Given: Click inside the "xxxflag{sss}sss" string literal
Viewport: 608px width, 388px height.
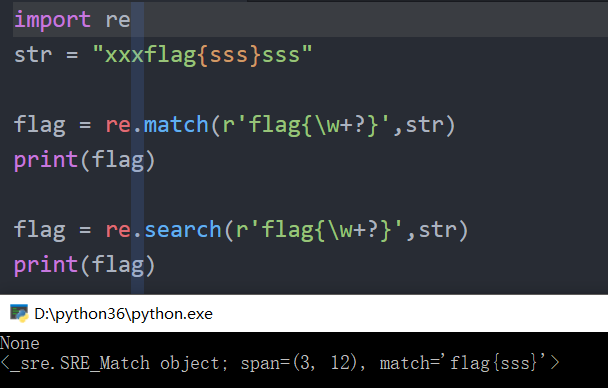Looking at the screenshot, I should coord(202,55).
